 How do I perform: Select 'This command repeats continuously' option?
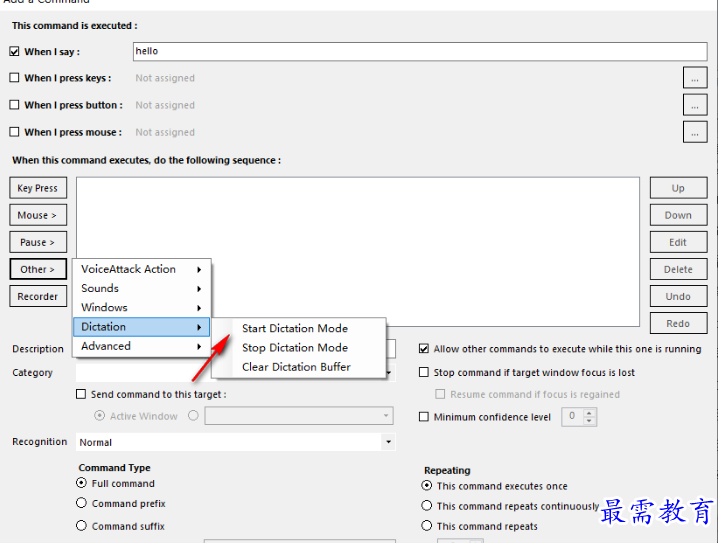tap(427, 506)
